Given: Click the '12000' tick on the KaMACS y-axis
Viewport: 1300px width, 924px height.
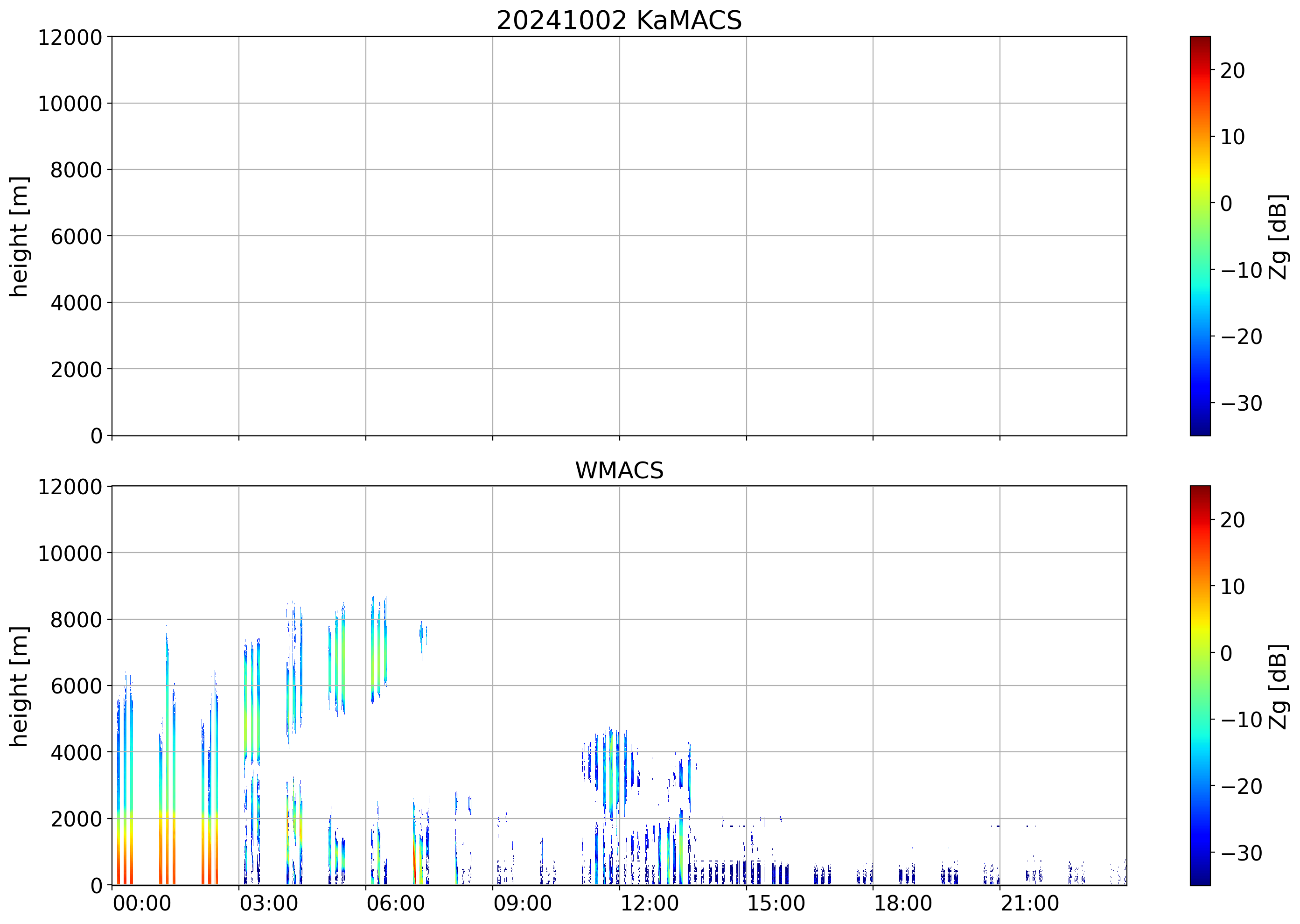Looking at the screenshot, I should click(x=70, y=37).
